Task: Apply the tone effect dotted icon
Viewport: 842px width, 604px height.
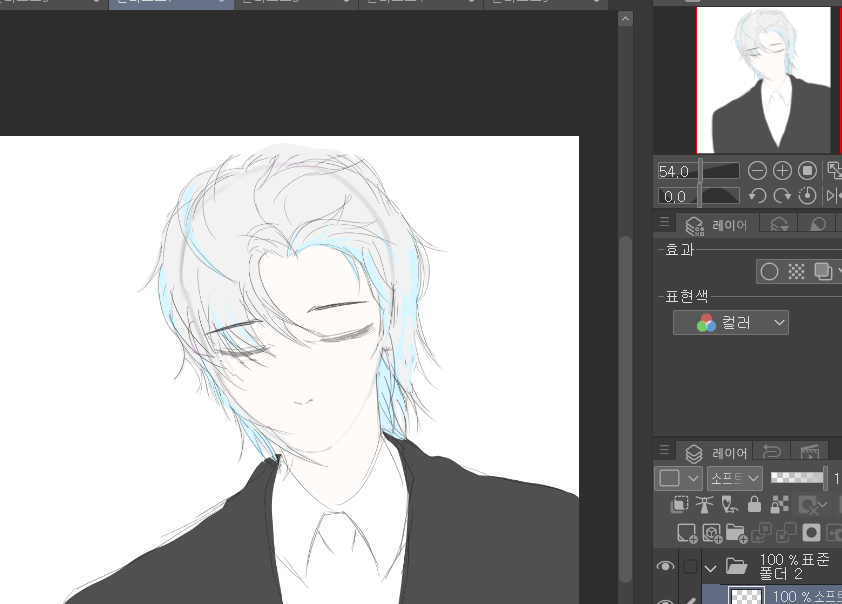Action: coord(796,272)
